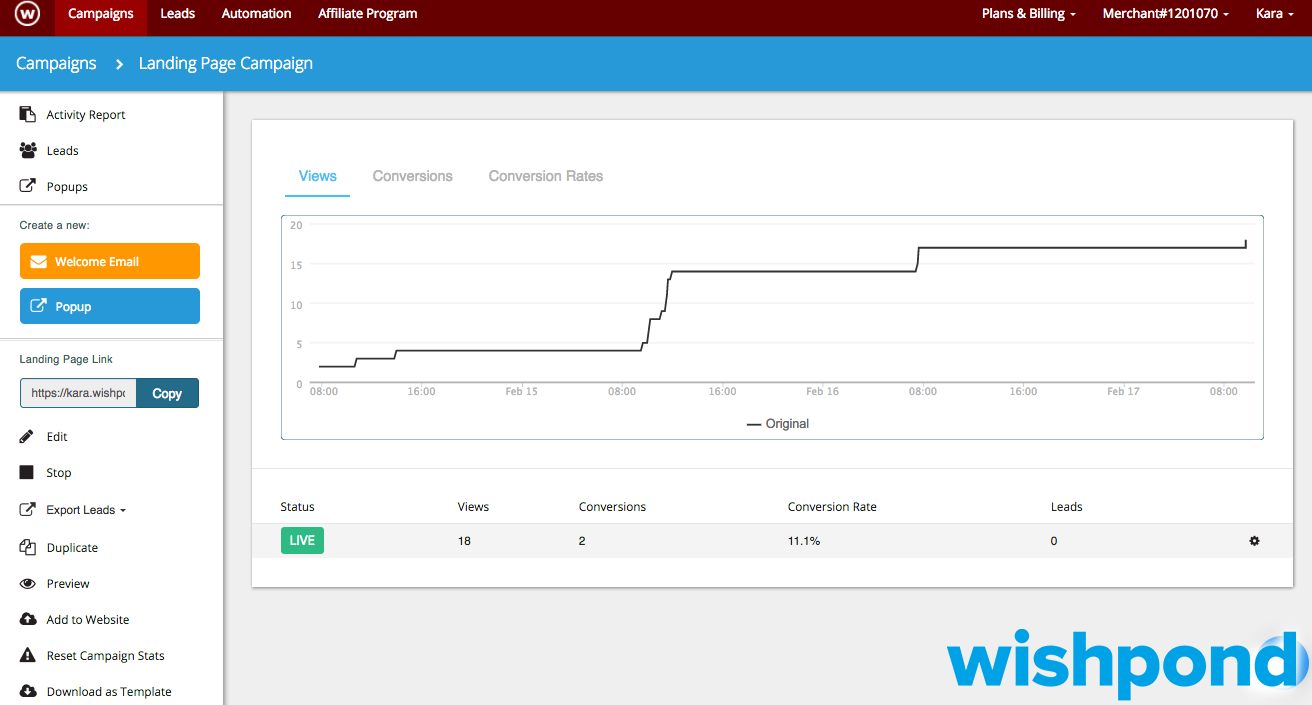Click the Duplicate copy icon

point(28,548)
